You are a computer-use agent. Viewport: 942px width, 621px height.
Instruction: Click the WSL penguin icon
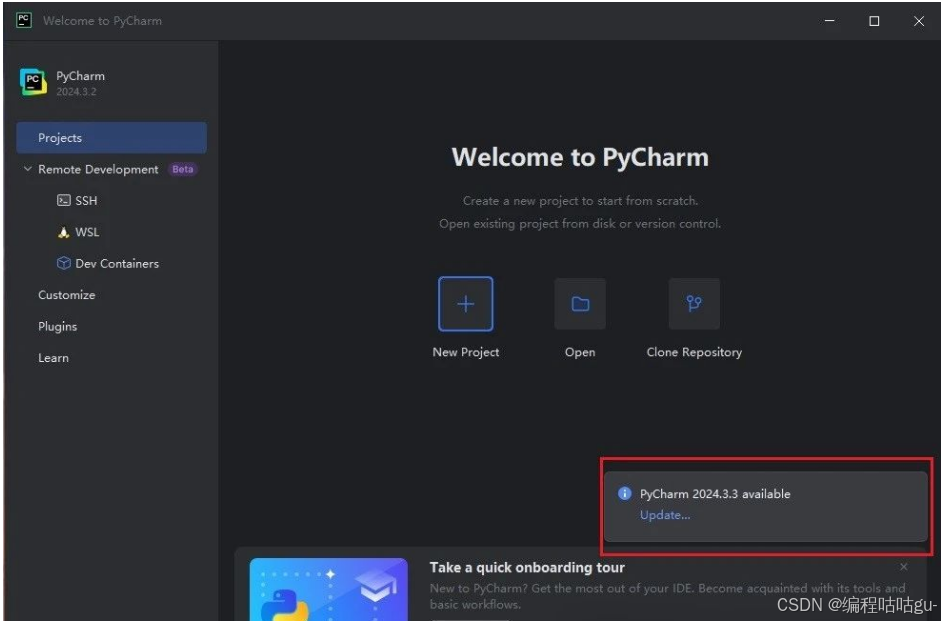[x=64, y=232]
